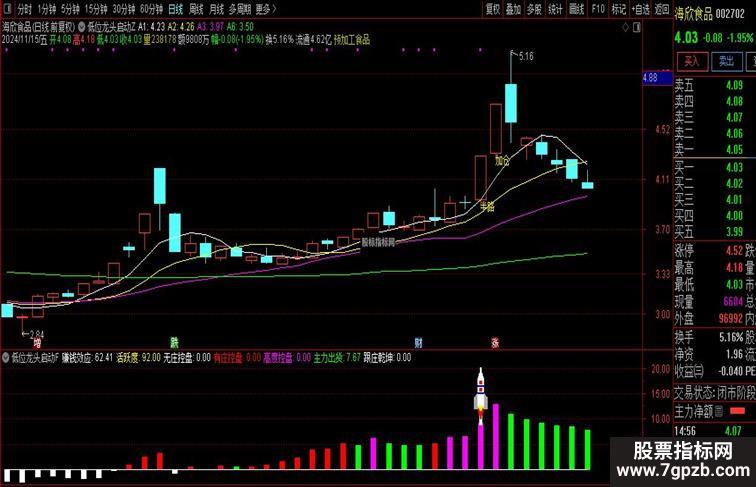Image resolution: width=756 pixels, height=487 pixels.
Task: Click the 涨停 4.52 value
Action: coord(735,251)
